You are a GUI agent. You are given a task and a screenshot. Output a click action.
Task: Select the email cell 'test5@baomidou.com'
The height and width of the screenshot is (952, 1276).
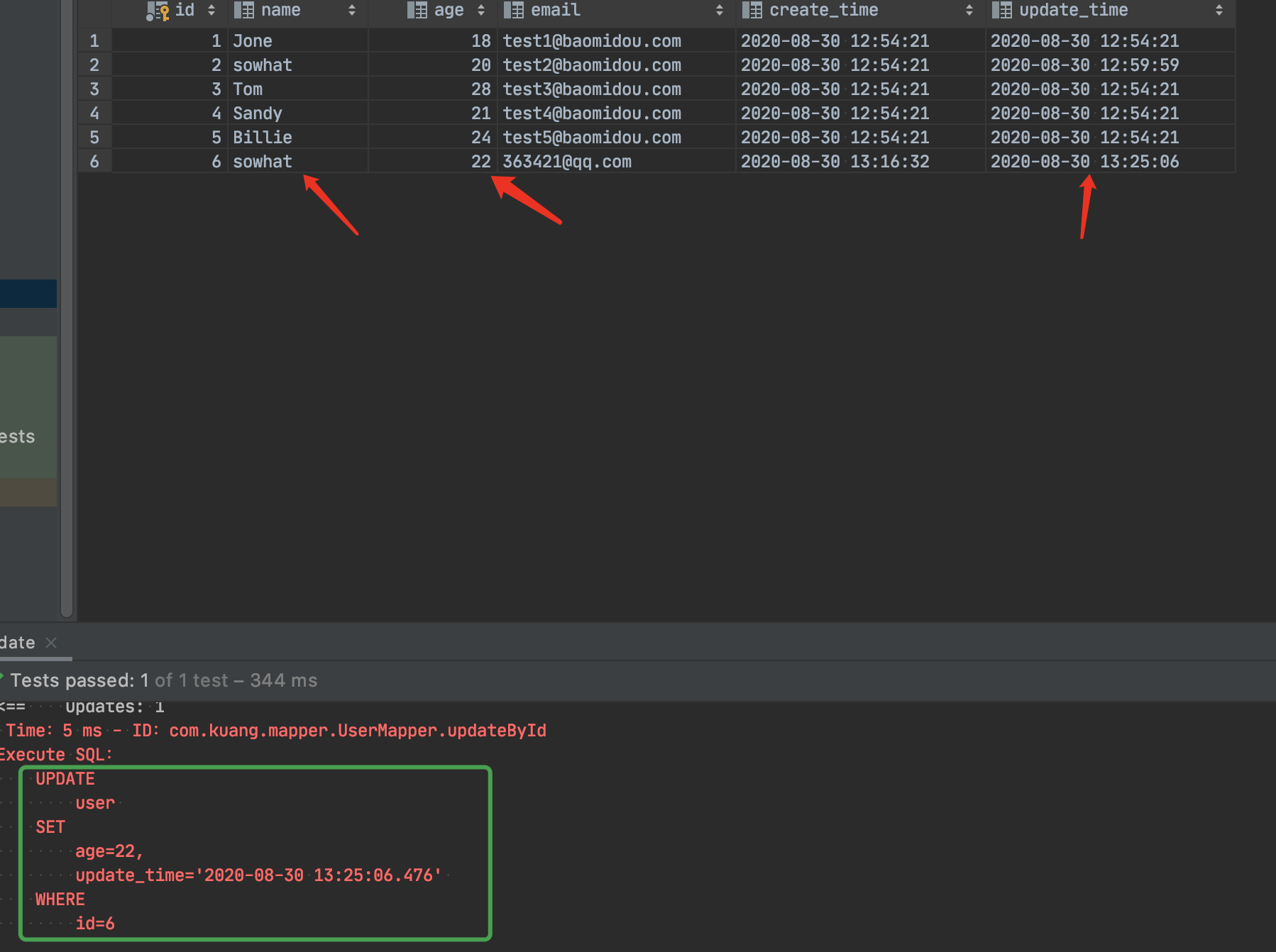click(x=616, y=138)
